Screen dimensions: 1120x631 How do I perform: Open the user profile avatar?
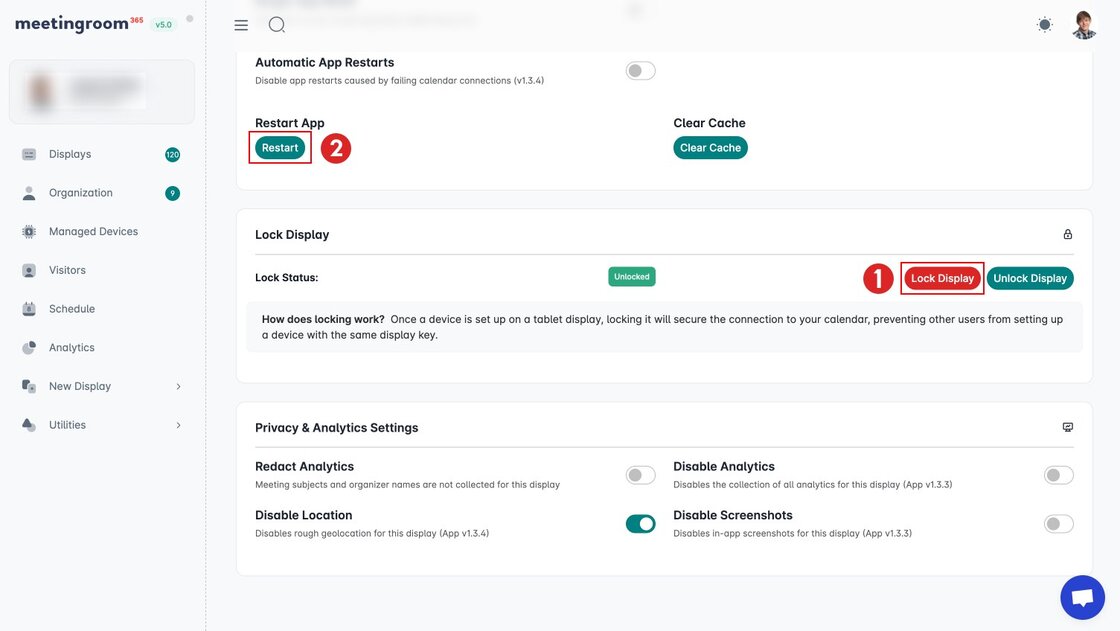[x=1084, y=25]
